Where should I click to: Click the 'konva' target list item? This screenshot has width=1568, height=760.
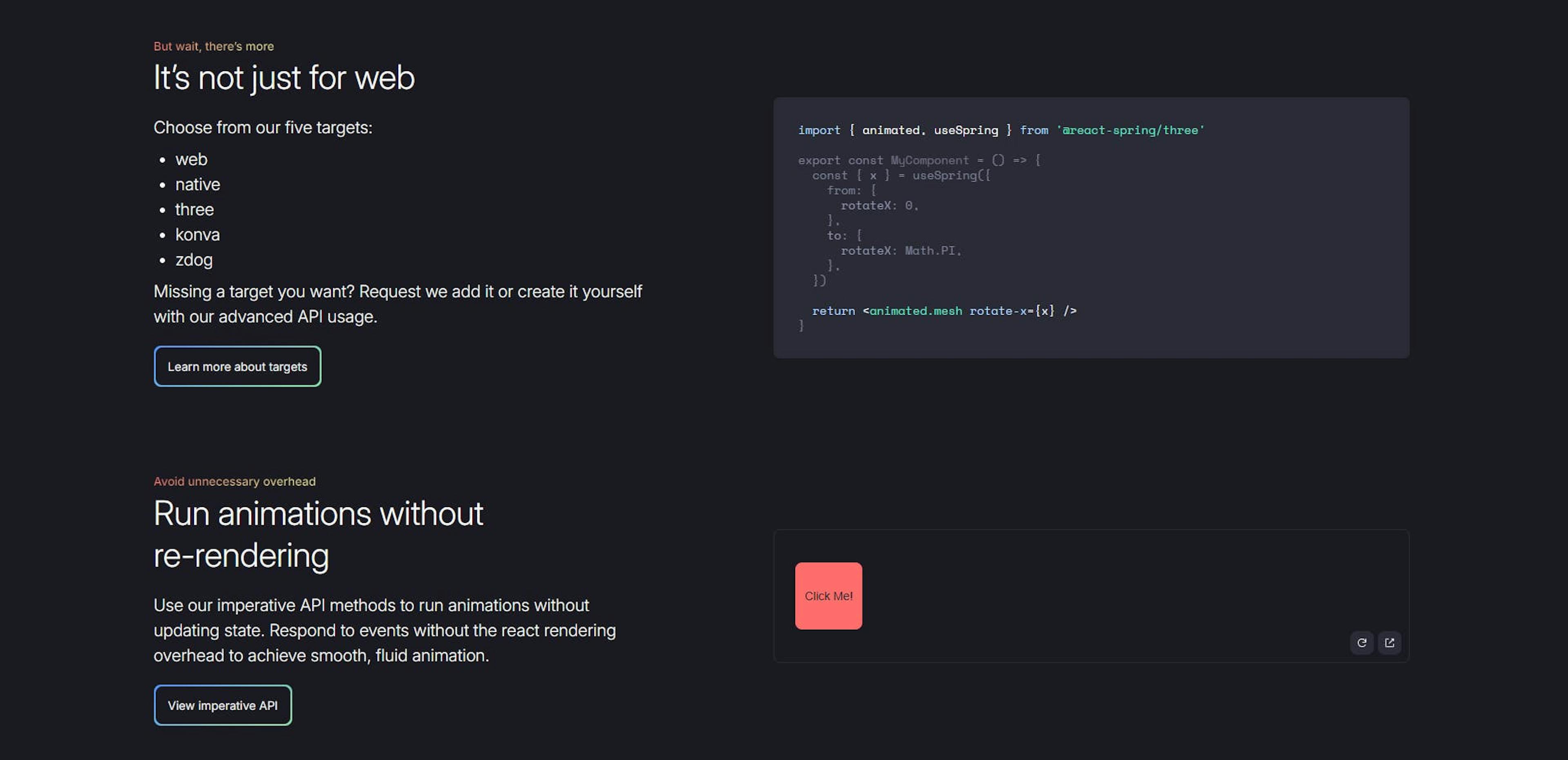click(x=197, y=234)
